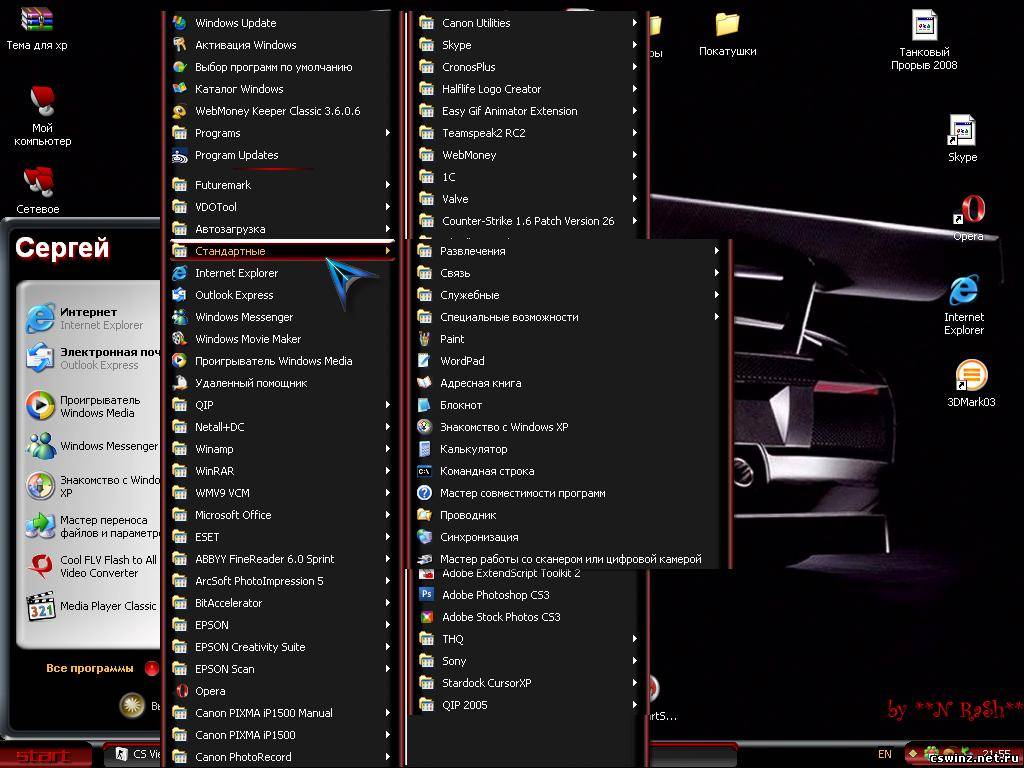Expand the Служебные submenu arrow
This screenshot has height=768, width=1024.
716,295
